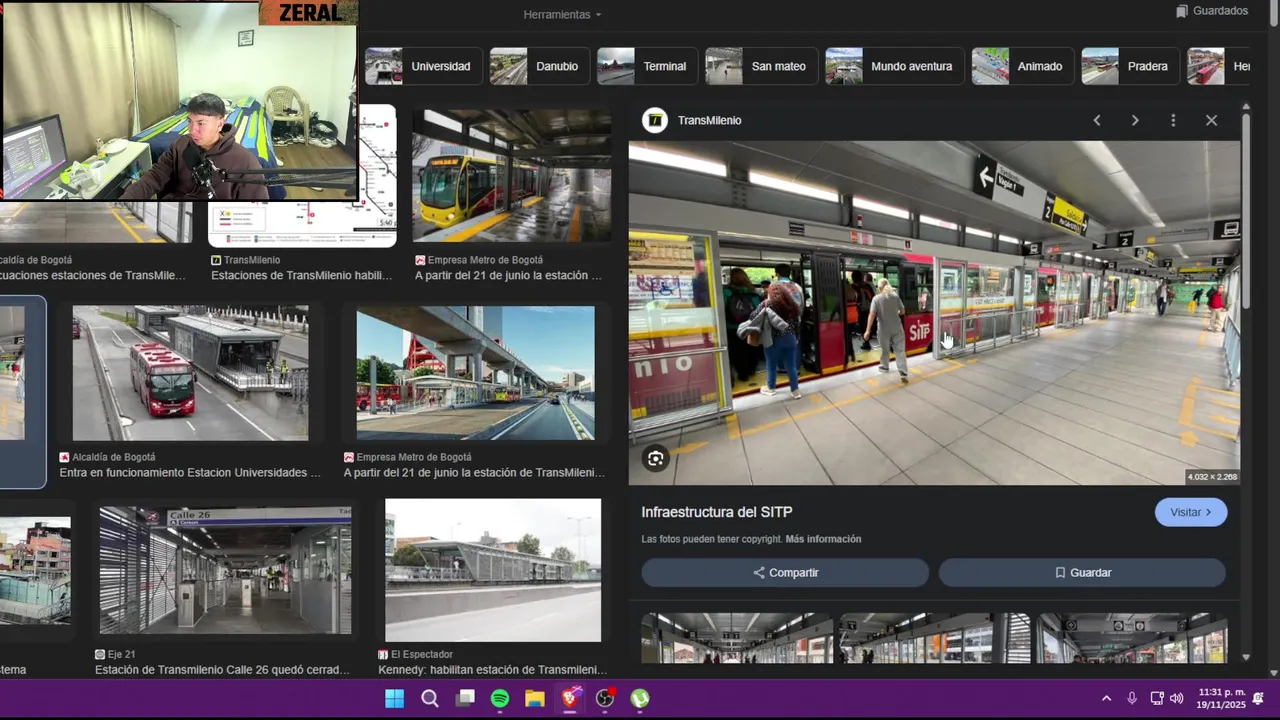Open Calle 26 station thumbnail

pyautogui.click(x=225, y=570)
